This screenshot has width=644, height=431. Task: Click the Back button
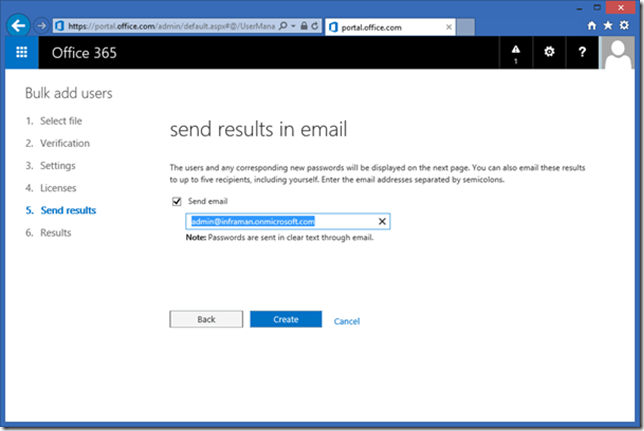(x=206, y=320)
